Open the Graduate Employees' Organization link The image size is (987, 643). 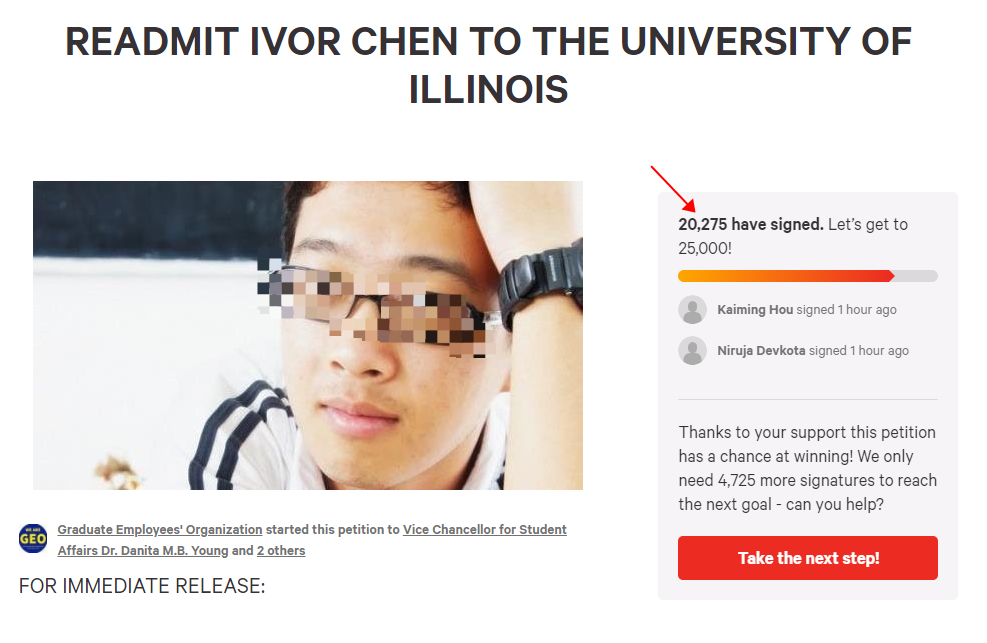pos(160,530)
